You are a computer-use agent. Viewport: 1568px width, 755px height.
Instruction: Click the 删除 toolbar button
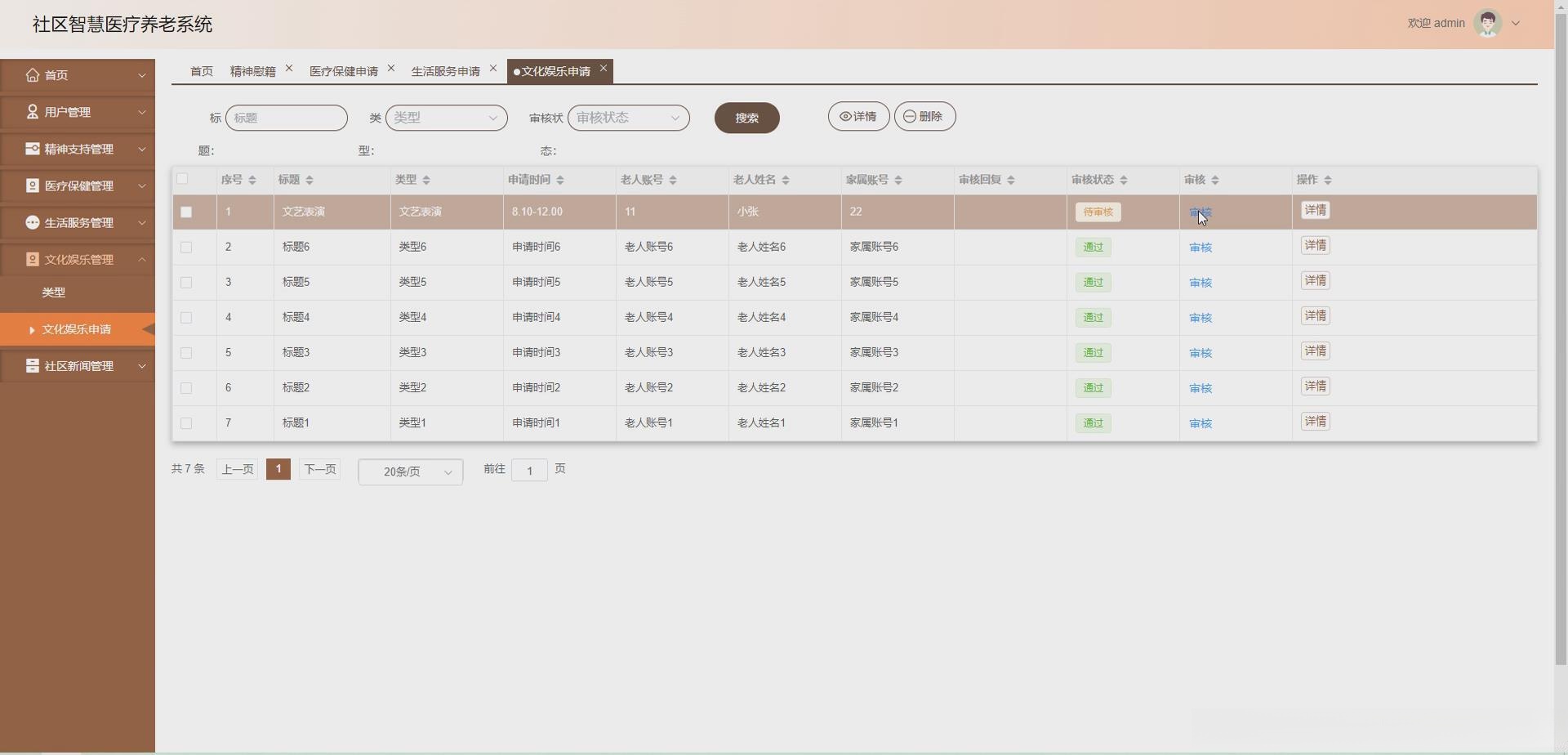click(x=925, y=116)
